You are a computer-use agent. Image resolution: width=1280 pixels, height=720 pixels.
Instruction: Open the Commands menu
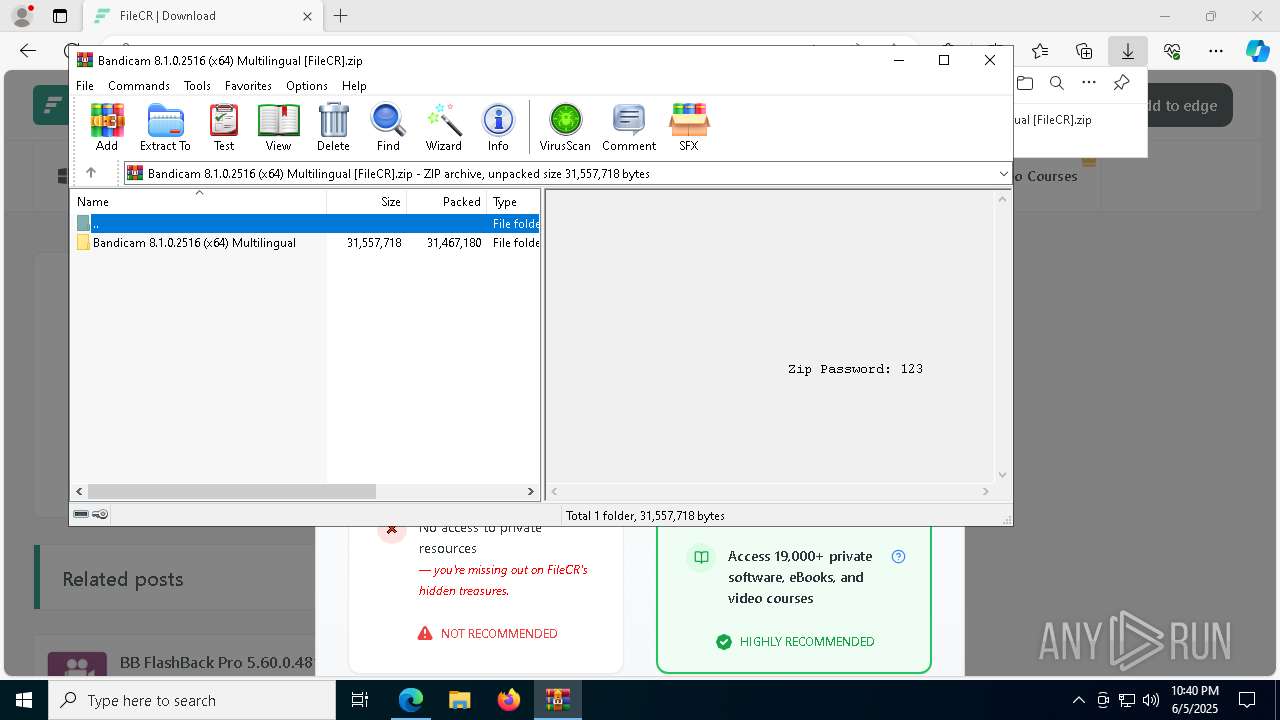(x=139, y=86)
